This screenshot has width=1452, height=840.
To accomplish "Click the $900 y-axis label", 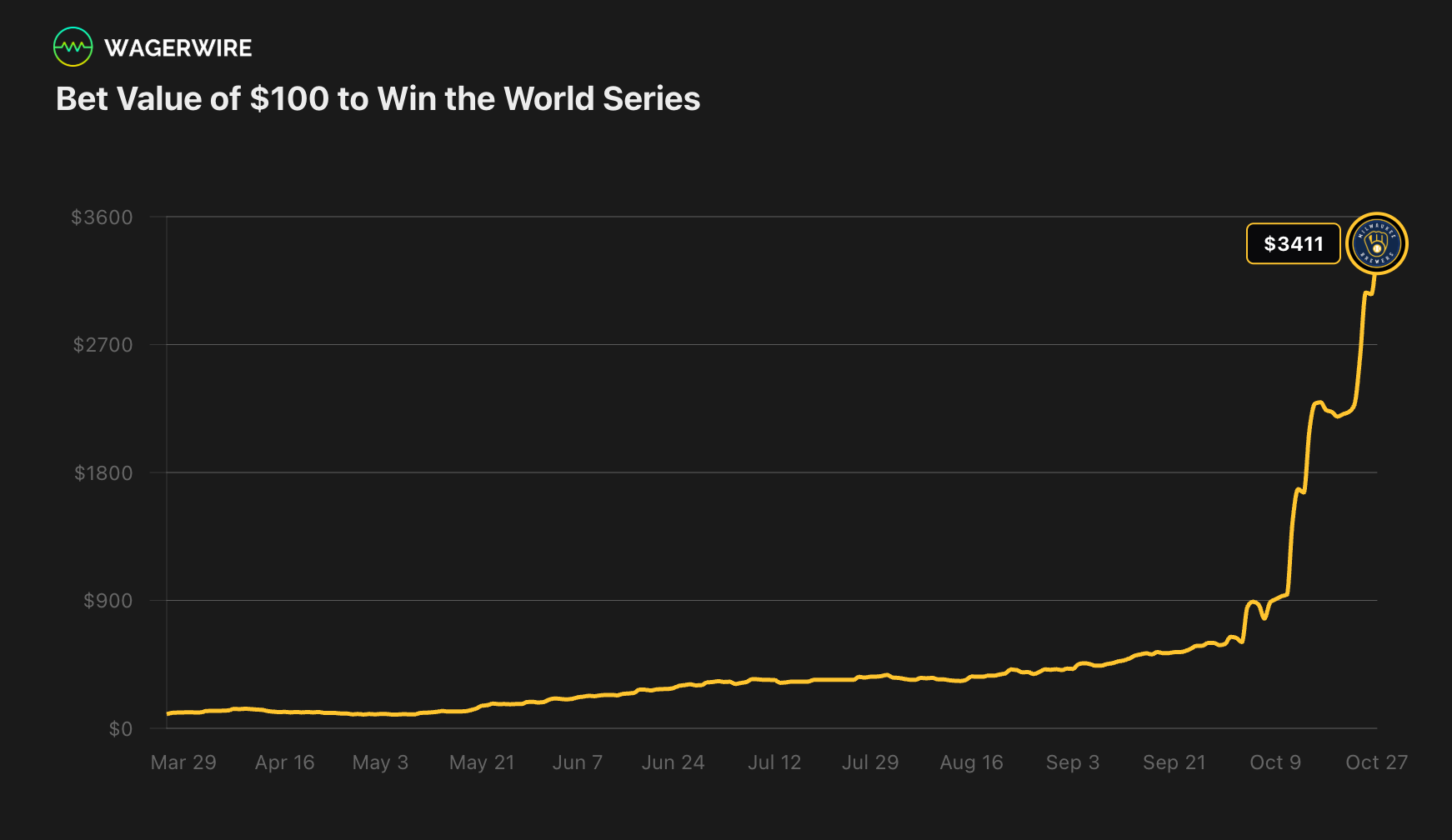I will (x=108, y=601).
